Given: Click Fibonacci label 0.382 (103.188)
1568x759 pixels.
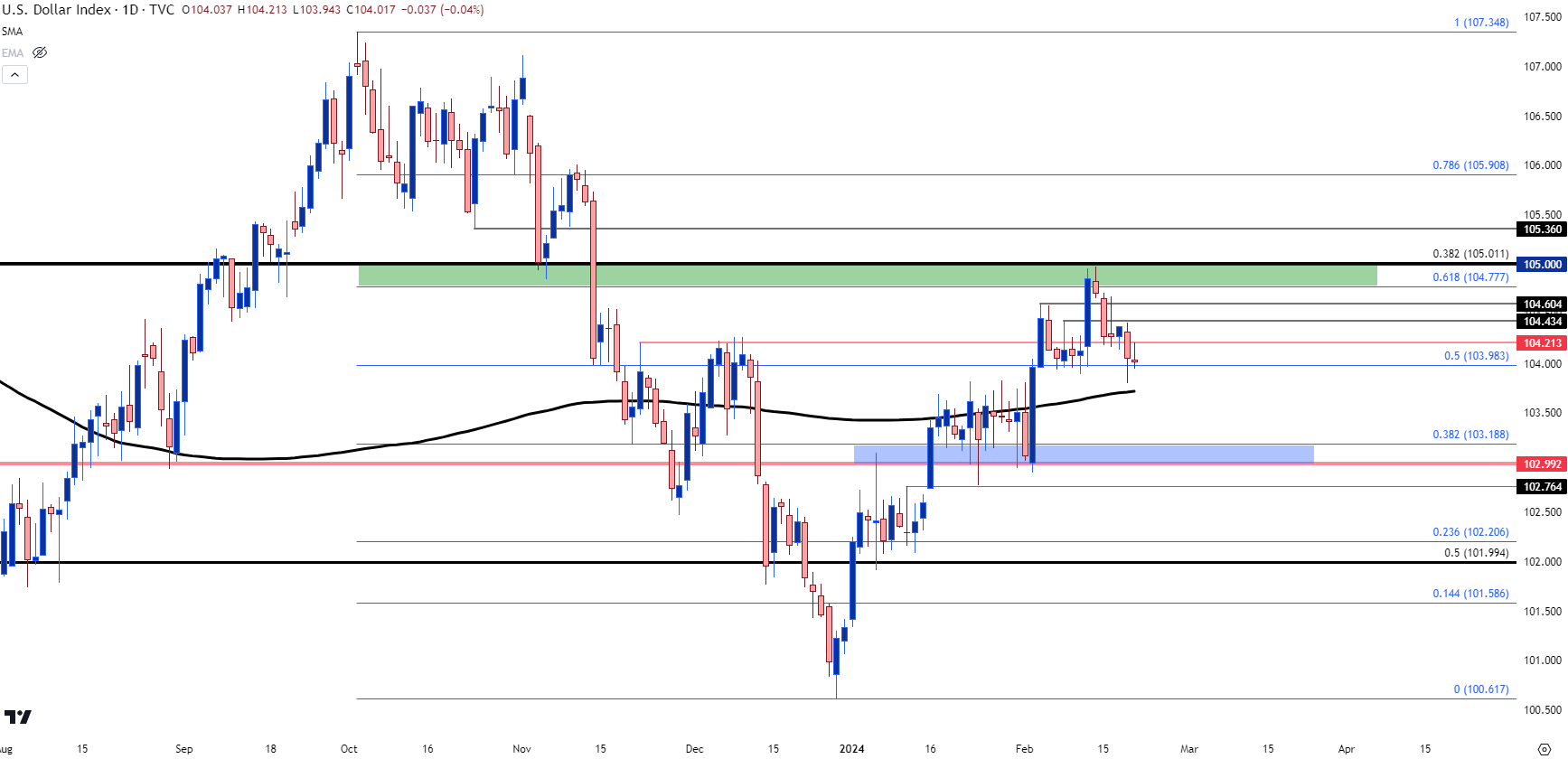Looking at the screenshot, I should click(1470, 435).
